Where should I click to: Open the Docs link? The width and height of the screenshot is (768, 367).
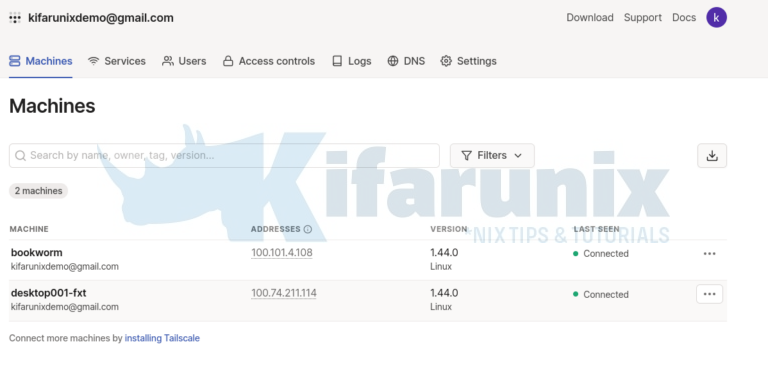click(684, 18)
